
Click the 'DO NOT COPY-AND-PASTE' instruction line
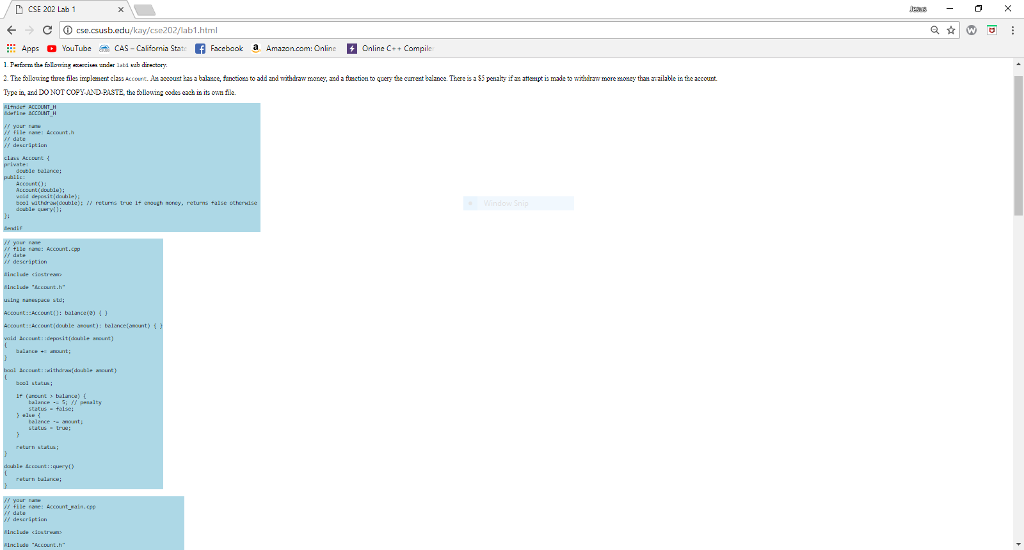[120, 93]
